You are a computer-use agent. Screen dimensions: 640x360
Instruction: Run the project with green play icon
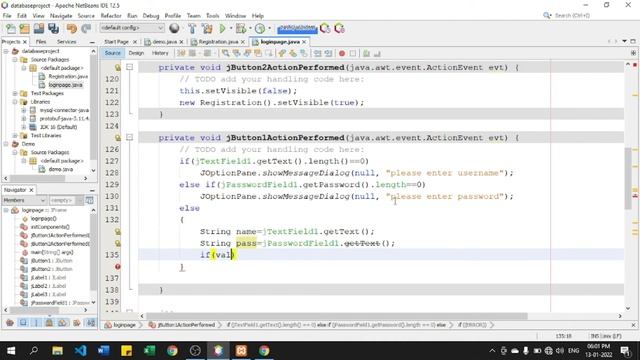coord(222,28)
